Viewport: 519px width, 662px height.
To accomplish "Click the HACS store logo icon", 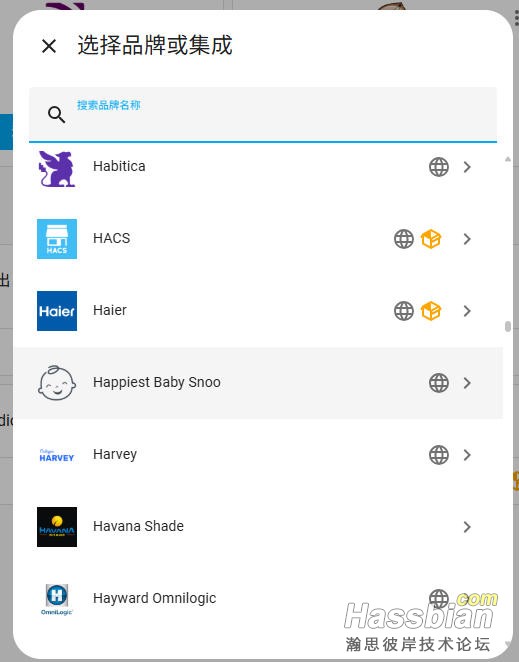I will tap(57, 239).
